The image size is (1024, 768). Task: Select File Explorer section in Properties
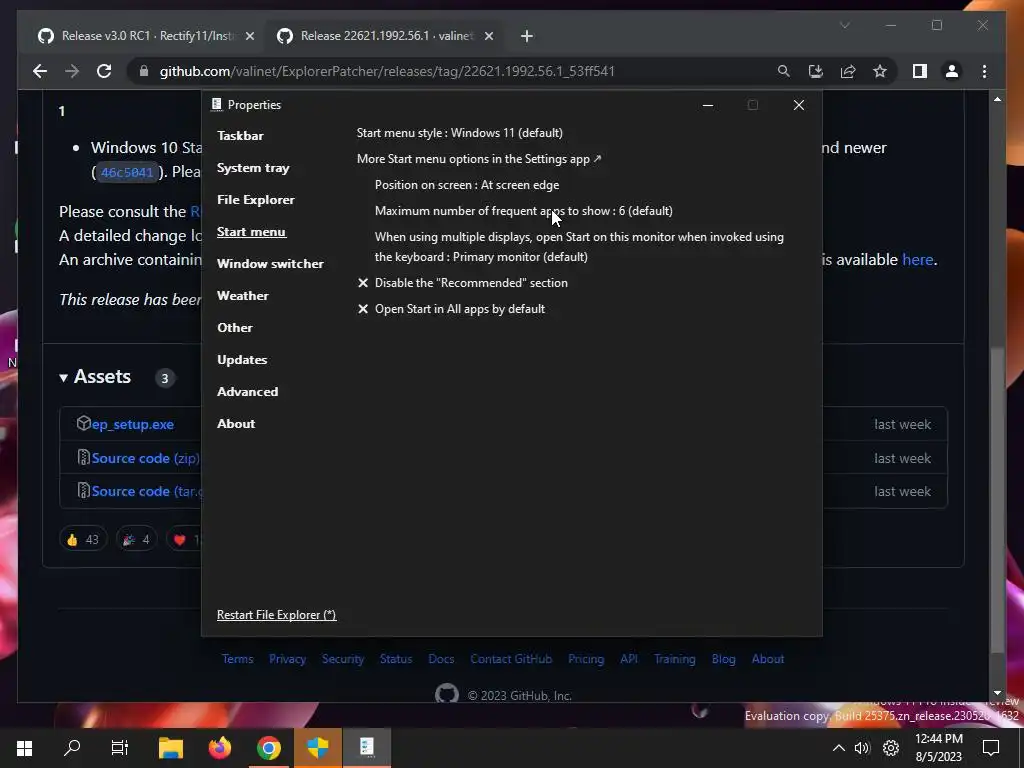[x=255, y=200]
